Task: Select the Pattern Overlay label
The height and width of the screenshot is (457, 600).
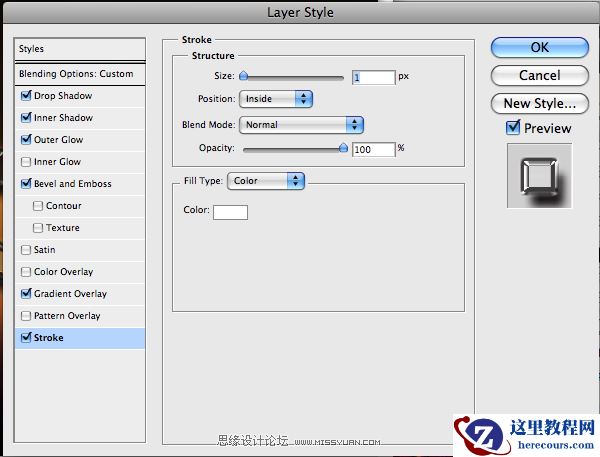Action: 67,316
